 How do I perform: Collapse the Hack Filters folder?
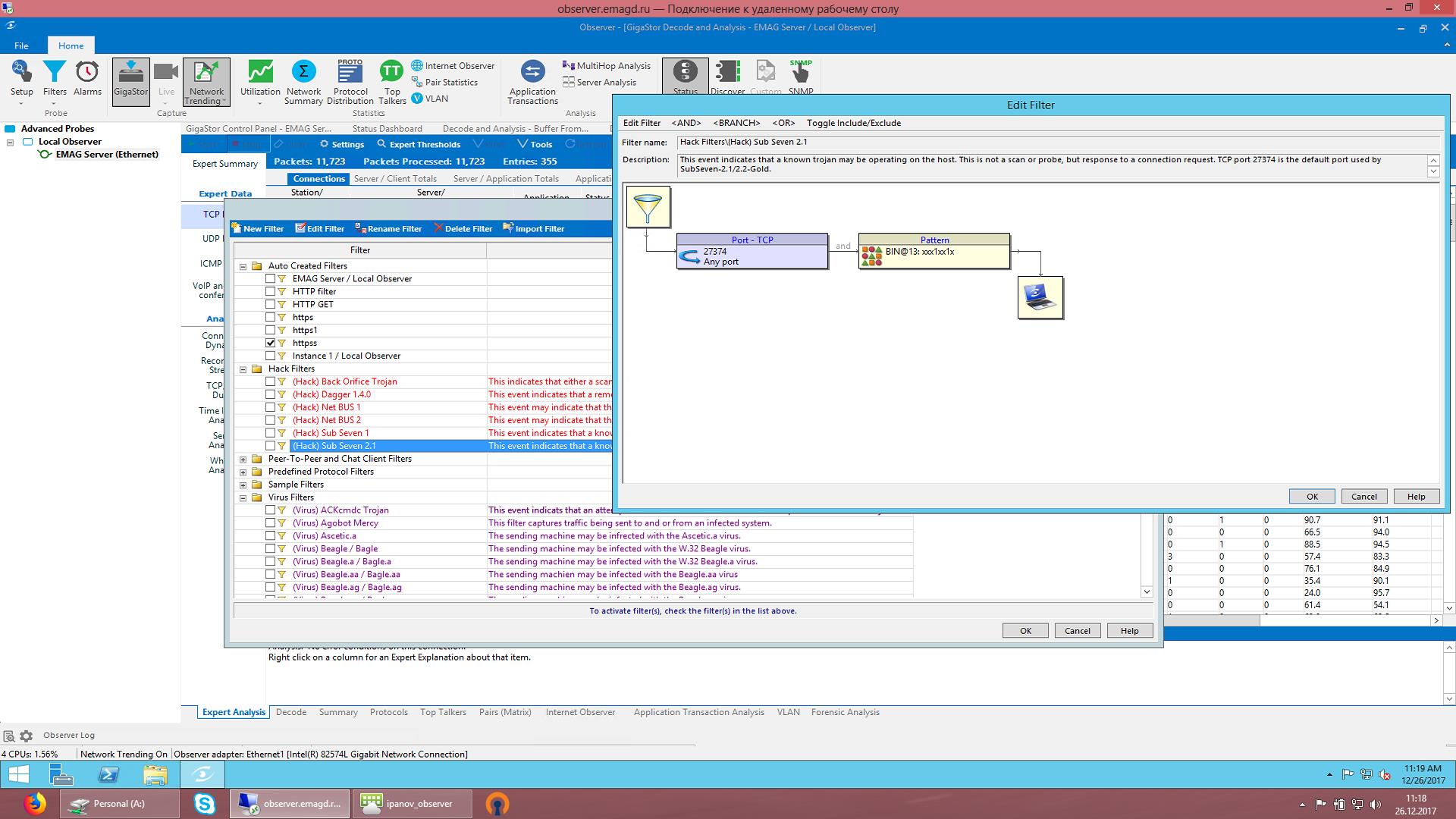click(x=243, y=369)
